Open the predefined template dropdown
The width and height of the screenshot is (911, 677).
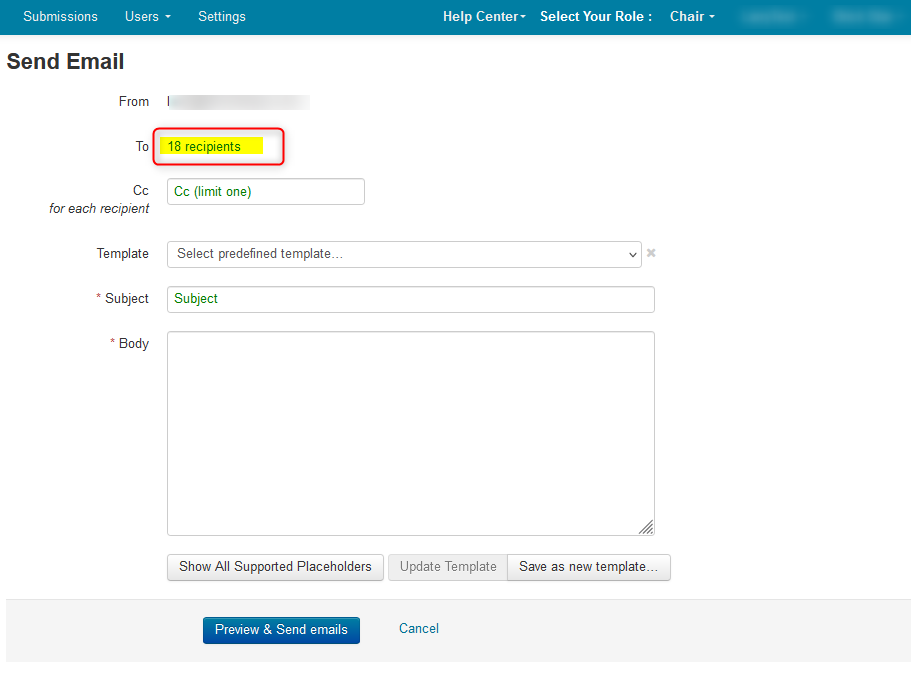pyautogui.click(x=404, y=255)
